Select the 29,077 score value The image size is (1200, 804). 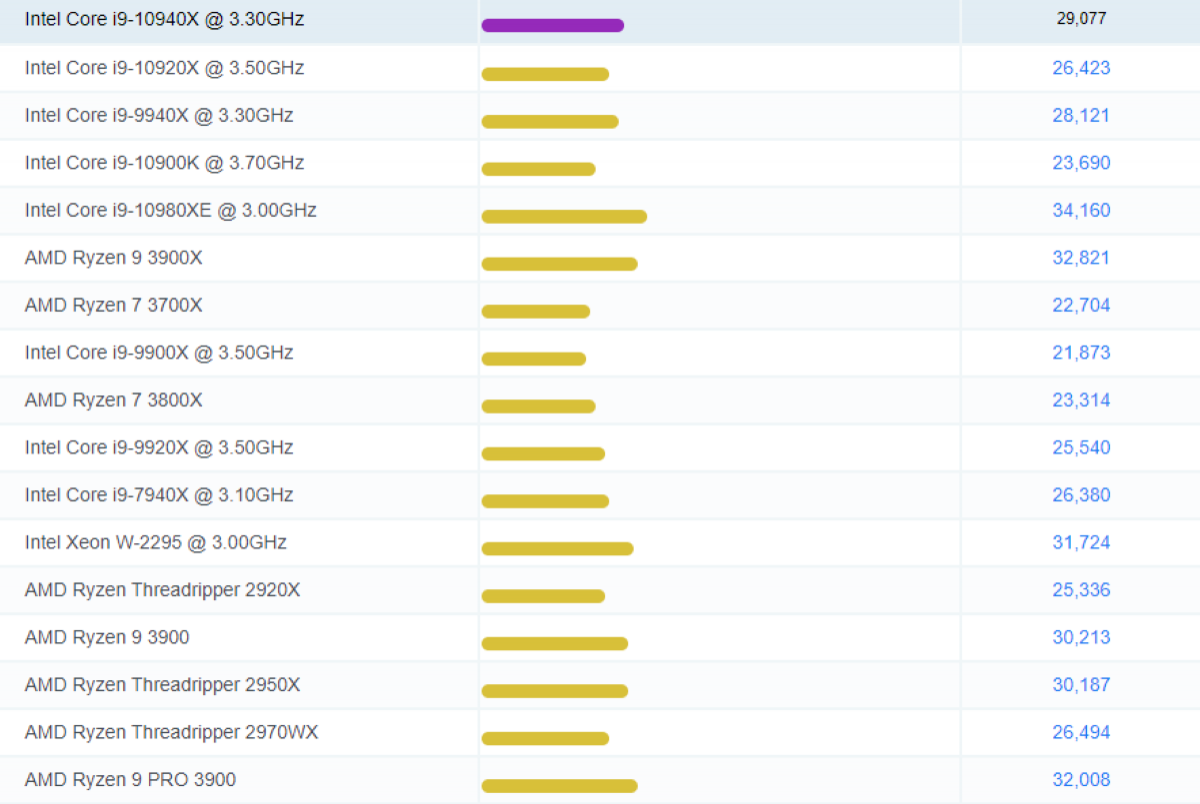point(1081,19)
